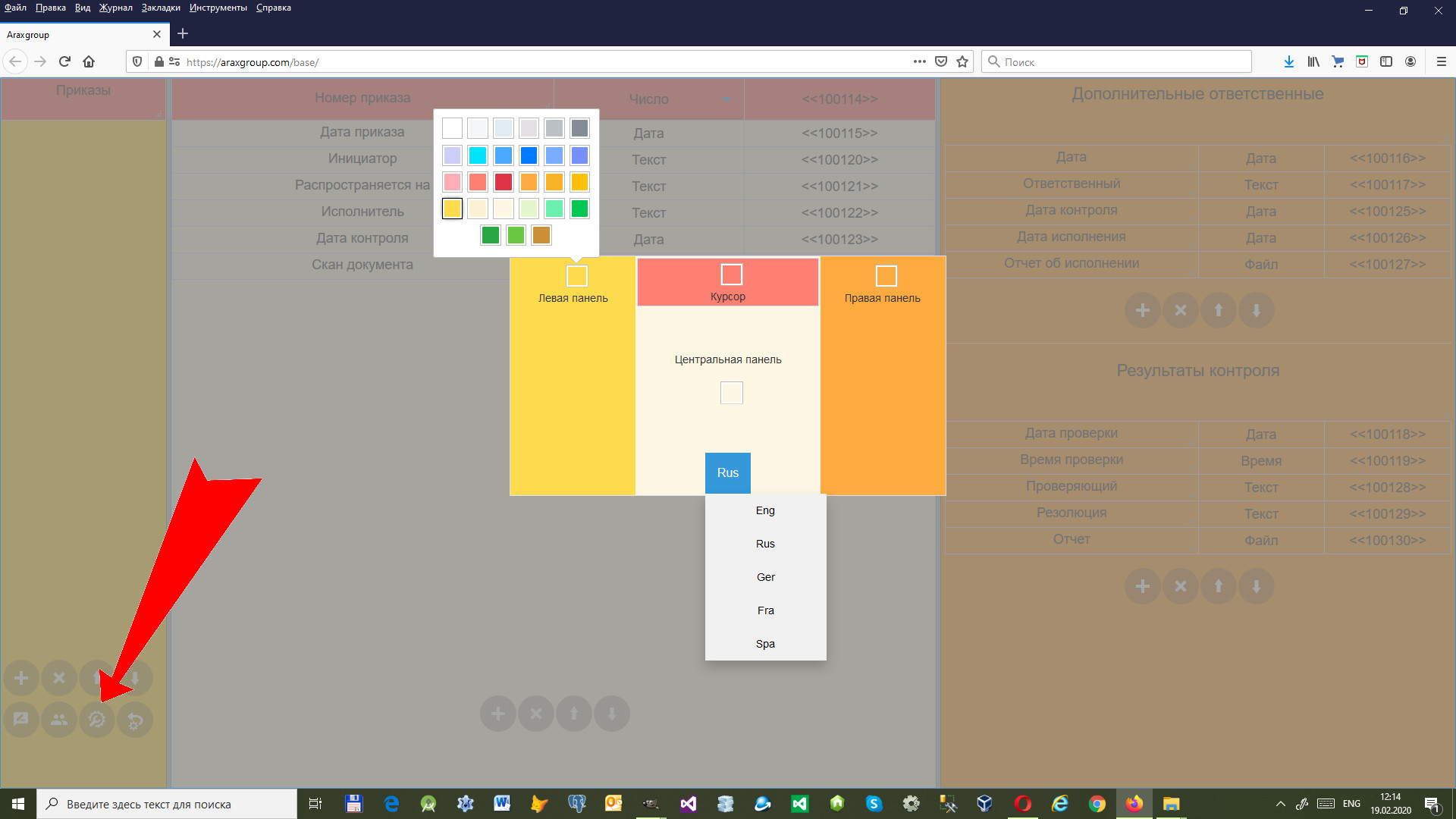
Task: Select Ger from the language list
Action: point(765,577)
